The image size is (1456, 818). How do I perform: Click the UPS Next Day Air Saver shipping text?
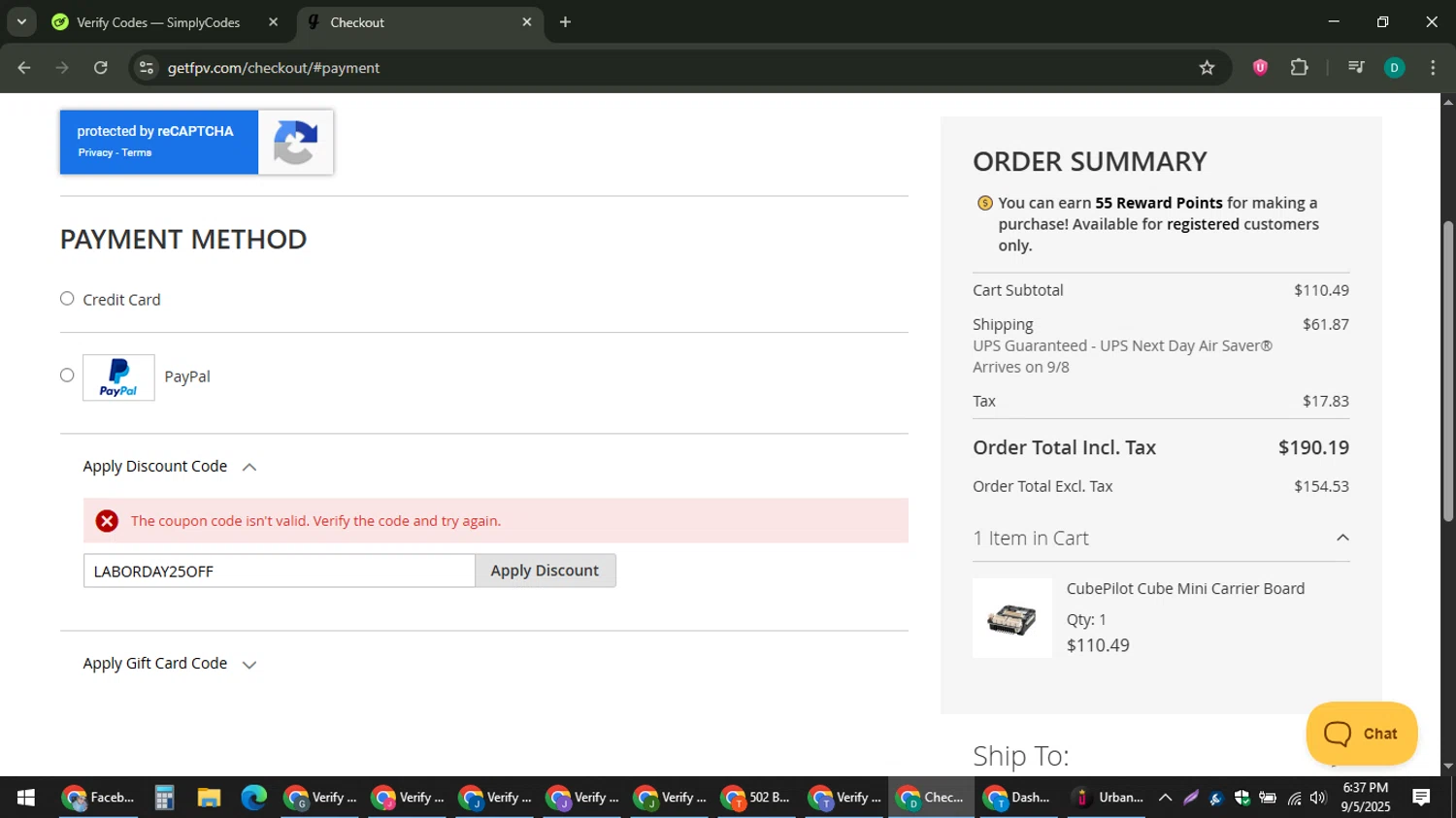click(1122, 345)
